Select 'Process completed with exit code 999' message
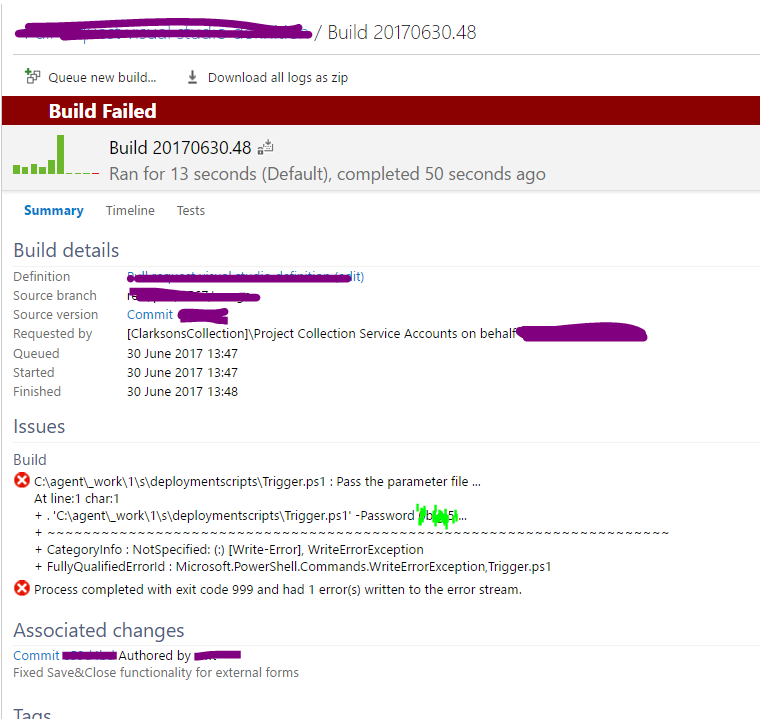The width and height of the screenshot is (760, 719). pos(278,590)
